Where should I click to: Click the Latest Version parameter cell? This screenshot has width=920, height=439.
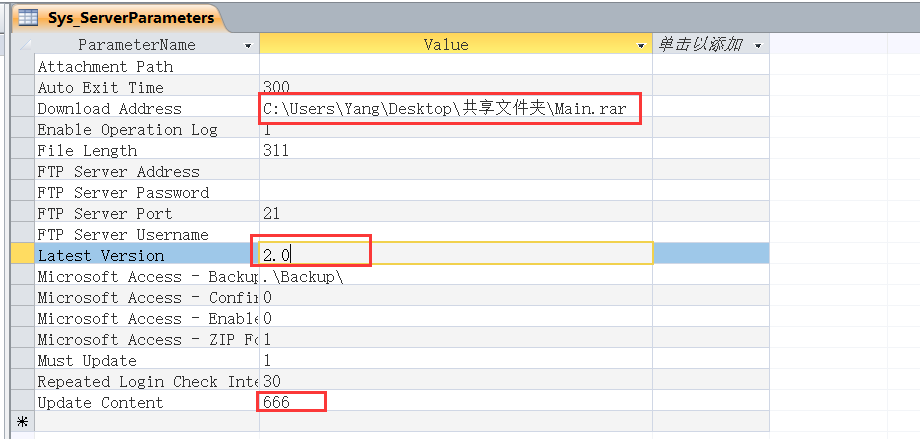(x=147, y=255)
